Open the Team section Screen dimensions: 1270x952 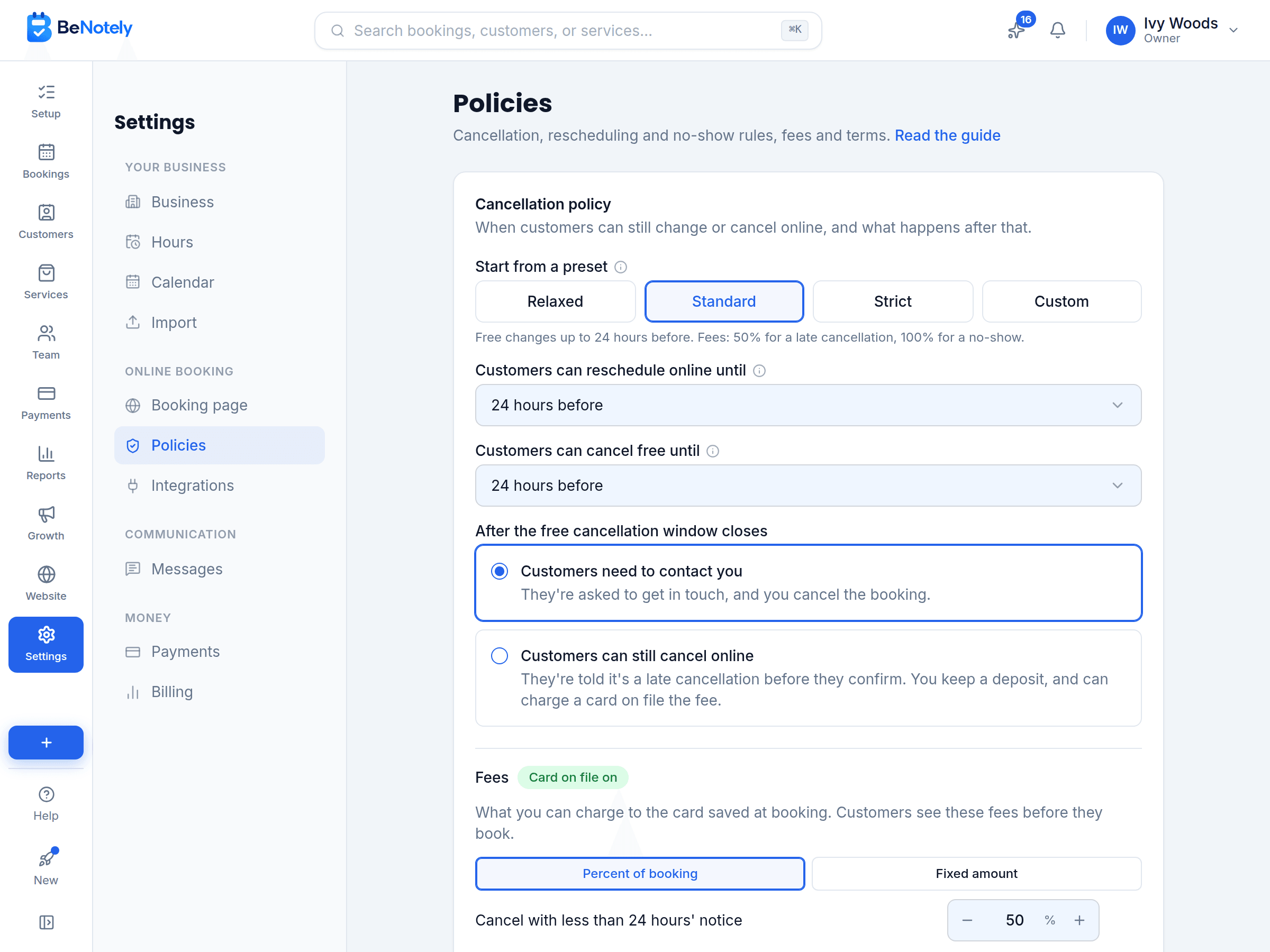click(46, 342)
